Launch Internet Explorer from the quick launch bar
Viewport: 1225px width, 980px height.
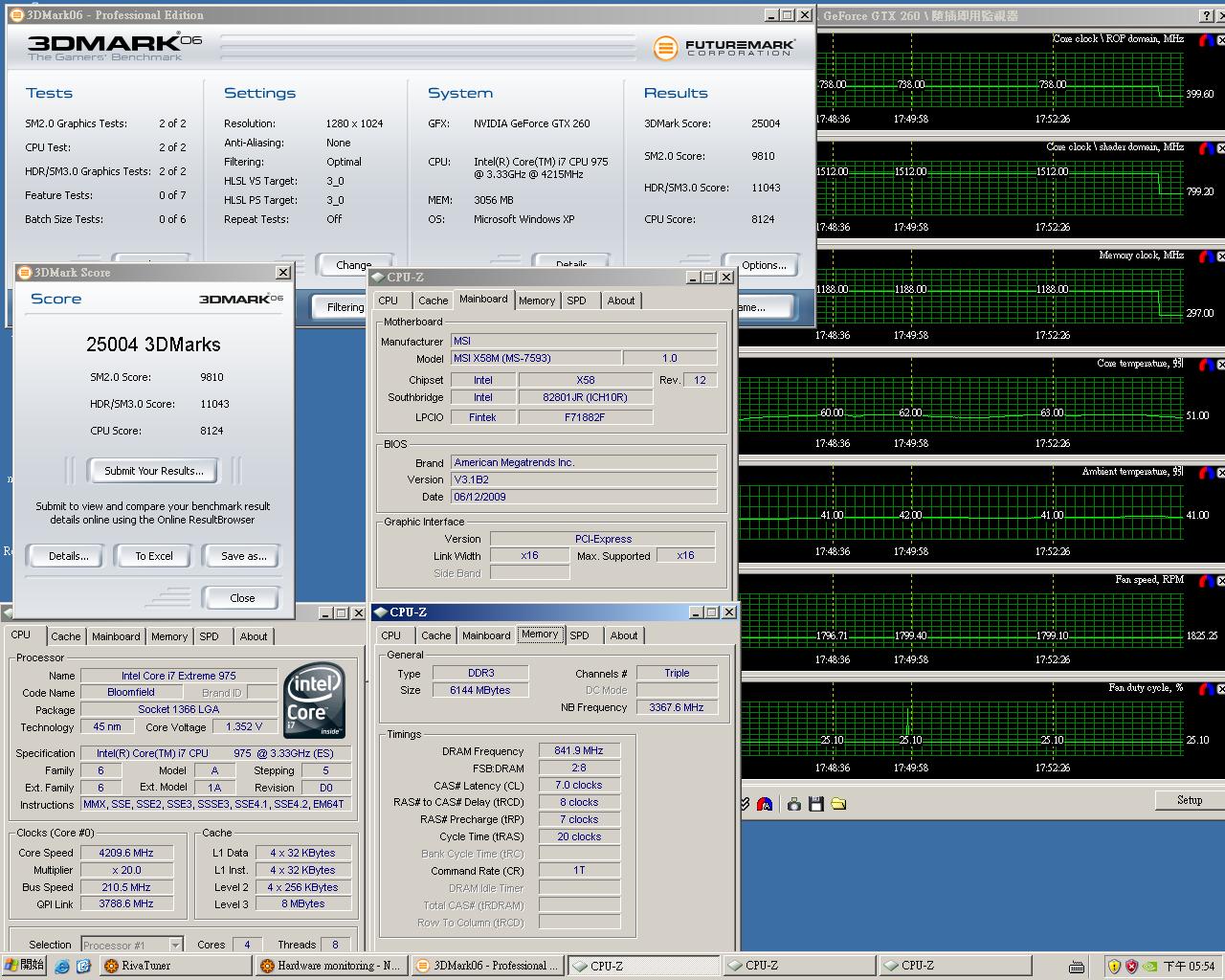pyautogui.click(x=62, y=966)
